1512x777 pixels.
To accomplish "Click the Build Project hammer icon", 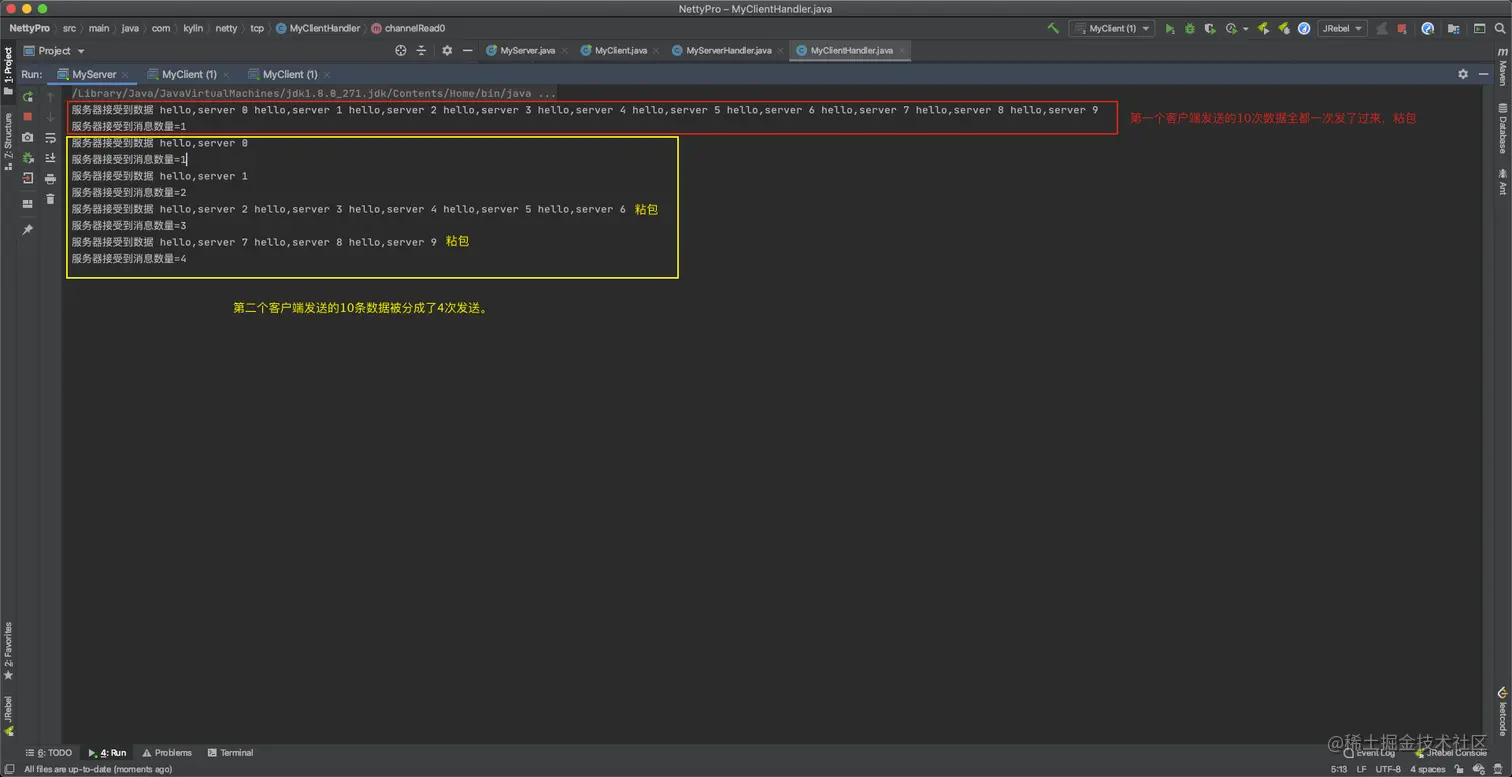I will click(x=1053, y=29).
